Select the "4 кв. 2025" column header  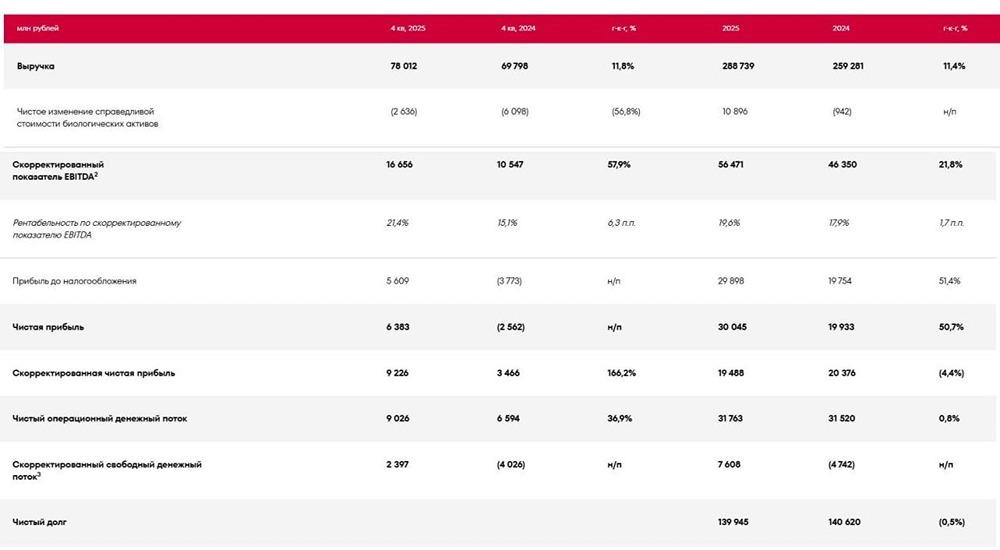point(408,29)
